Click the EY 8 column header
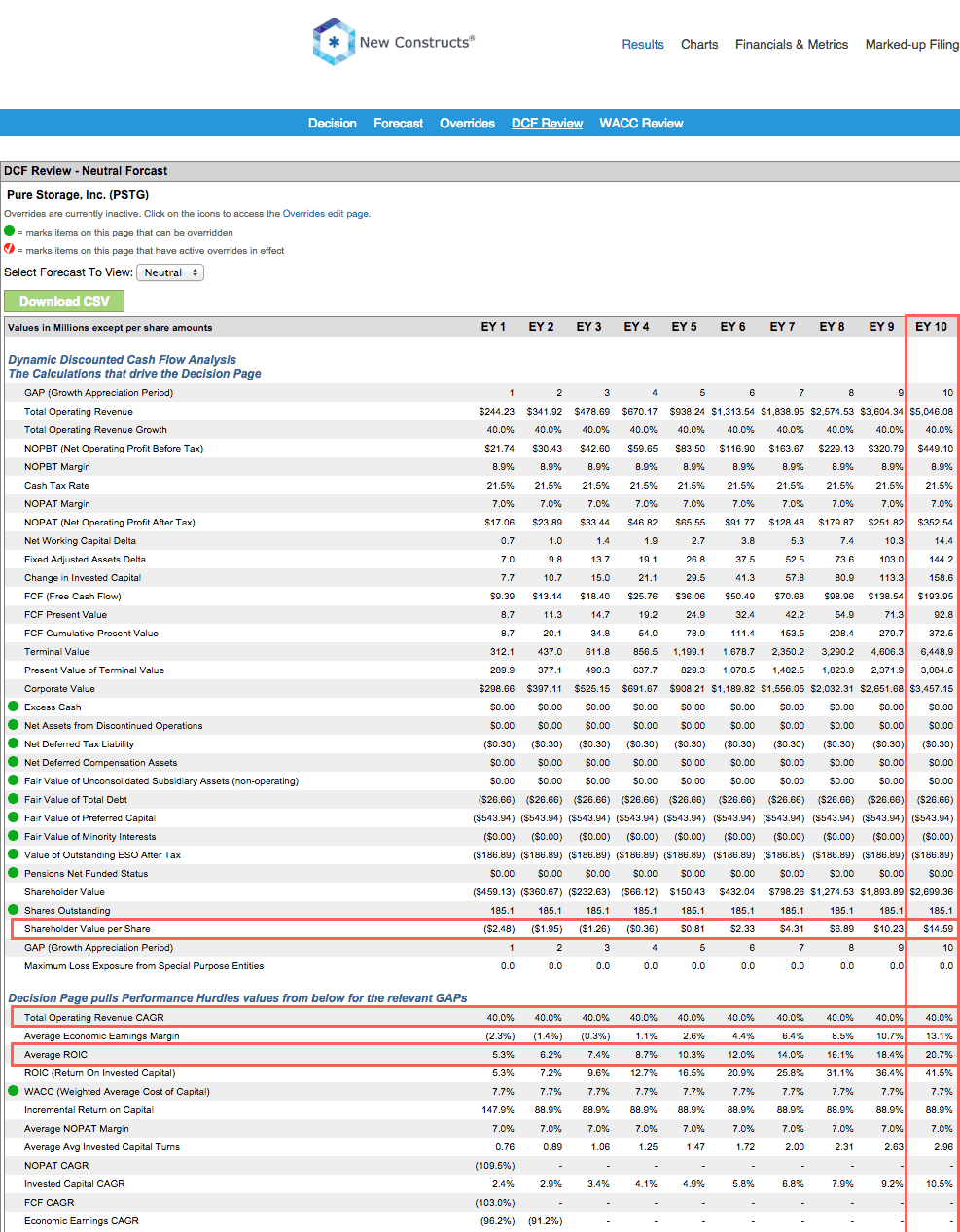Image resolution: width=960 pixels, height=1232 pixels. click(832, 326)
